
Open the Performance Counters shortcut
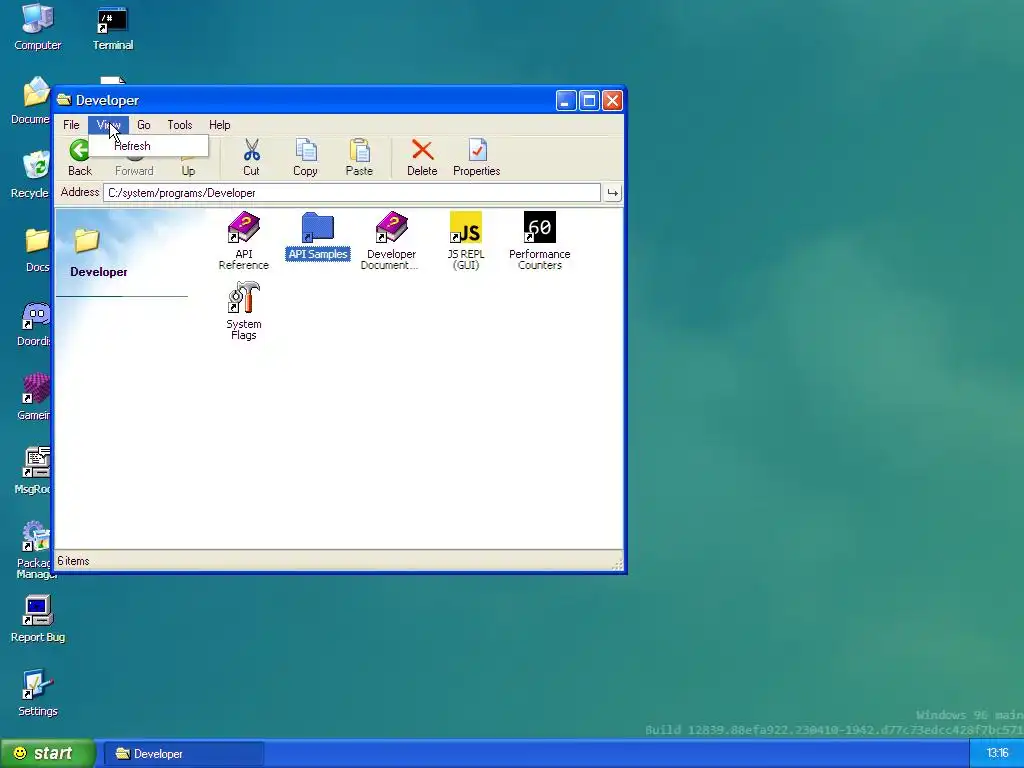pos(539,240)
